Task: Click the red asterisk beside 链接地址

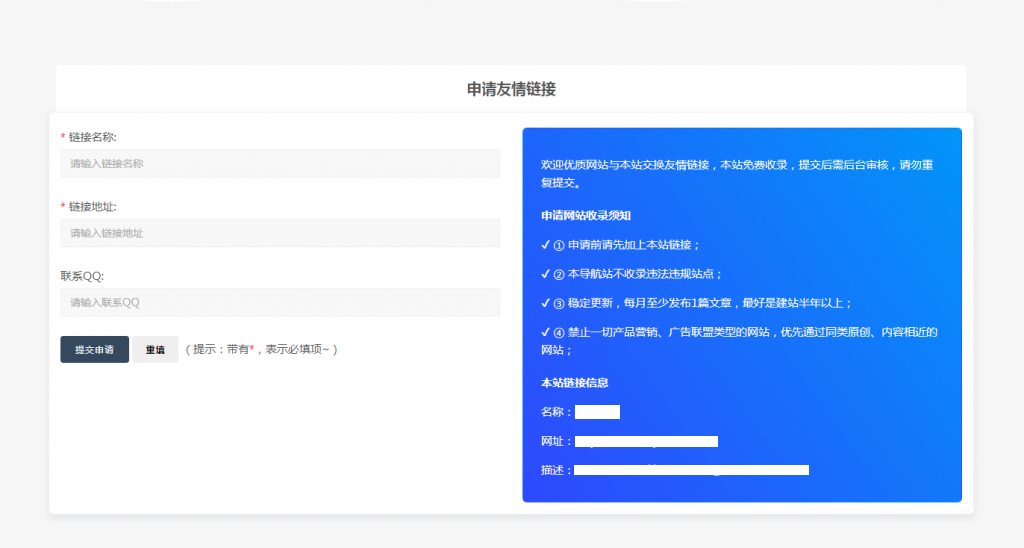Action: point(63,207)
